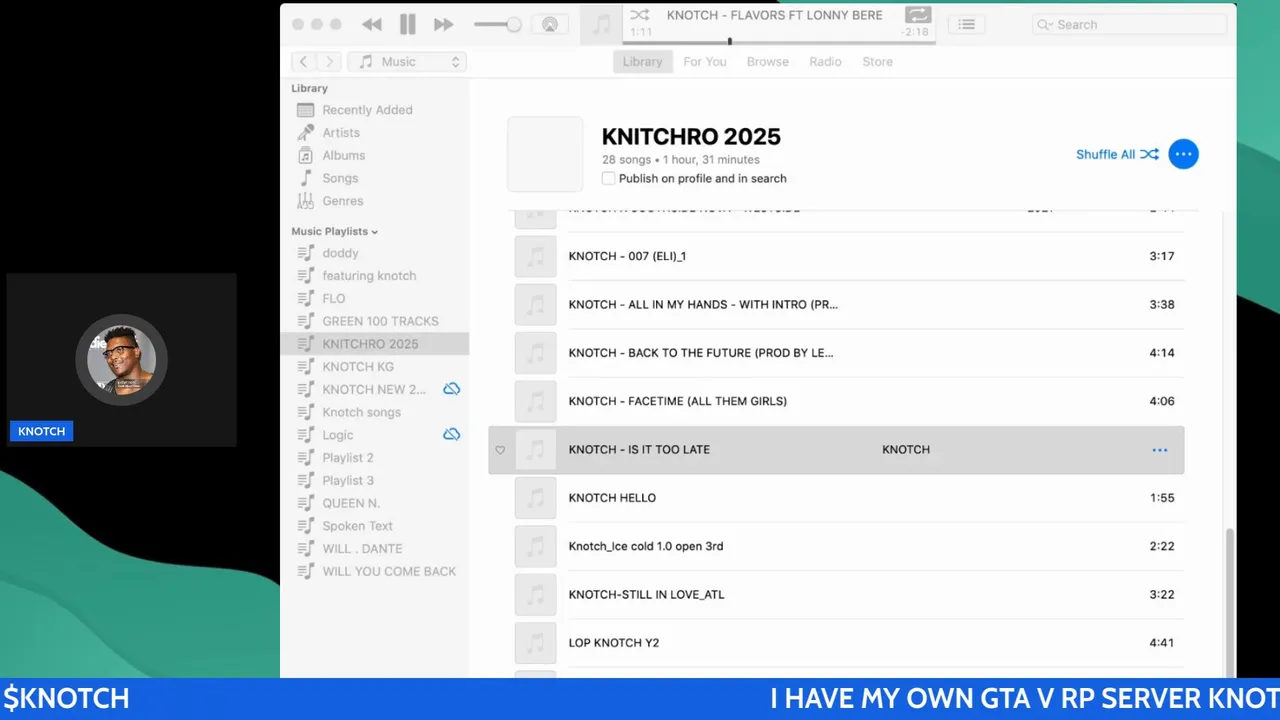This screenshot has width=1280, height=720.
Task: Switch to the For You tab
Action: tap(705, 62)
